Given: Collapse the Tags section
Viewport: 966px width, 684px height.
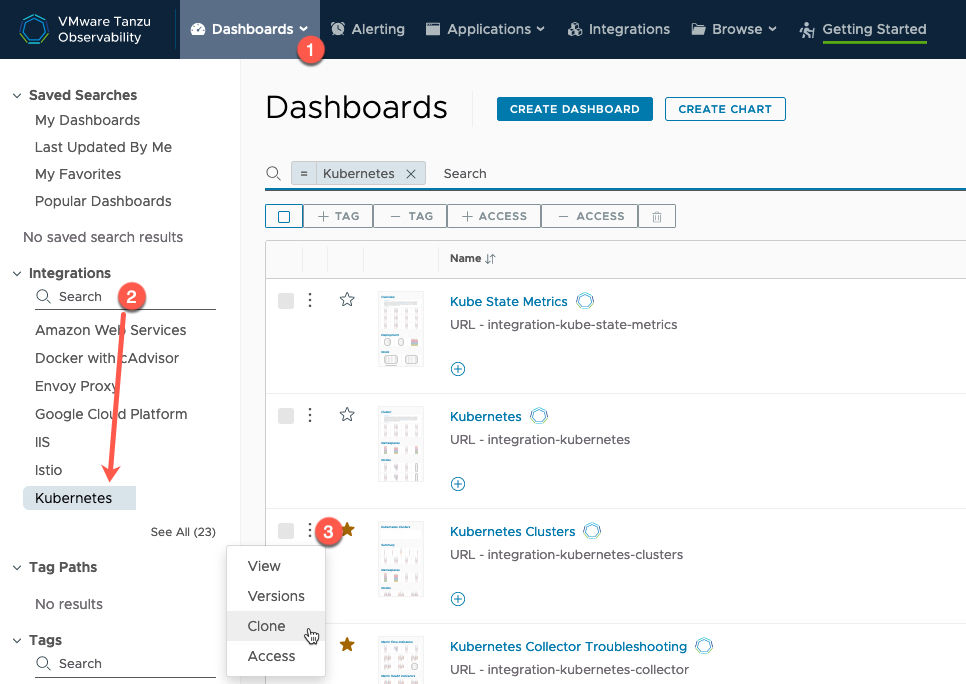Looking at the screenshot, I should (17, 640).
